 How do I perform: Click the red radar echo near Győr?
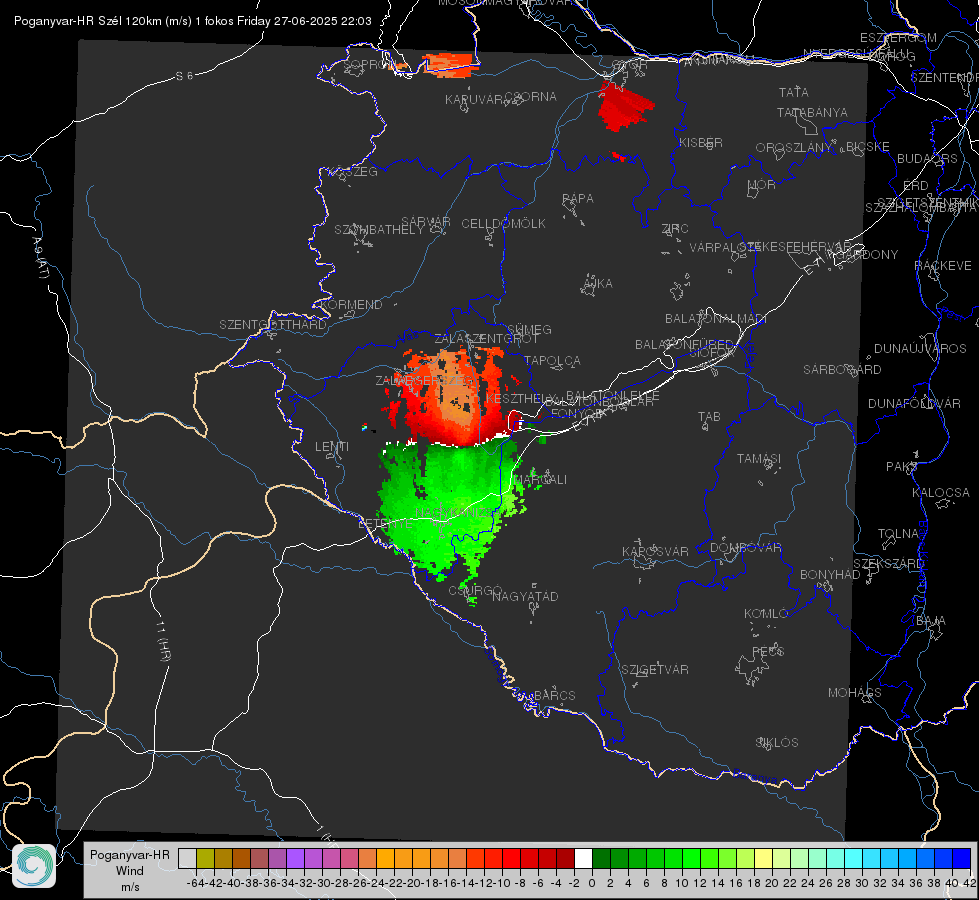coord(624,106)
